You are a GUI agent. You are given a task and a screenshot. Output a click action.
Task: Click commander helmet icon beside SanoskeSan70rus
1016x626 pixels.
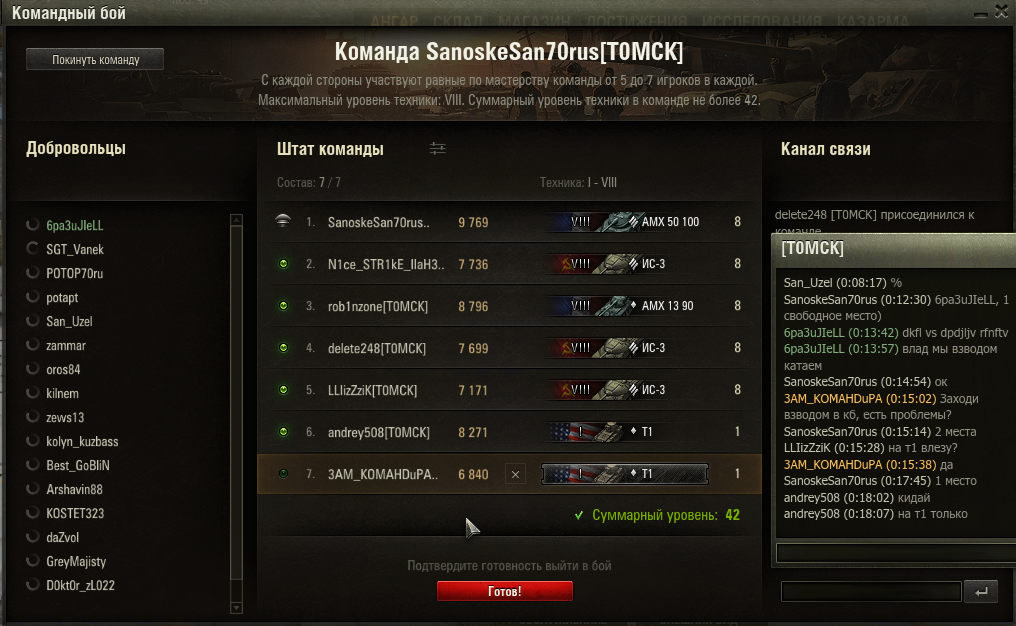point(283,221)
